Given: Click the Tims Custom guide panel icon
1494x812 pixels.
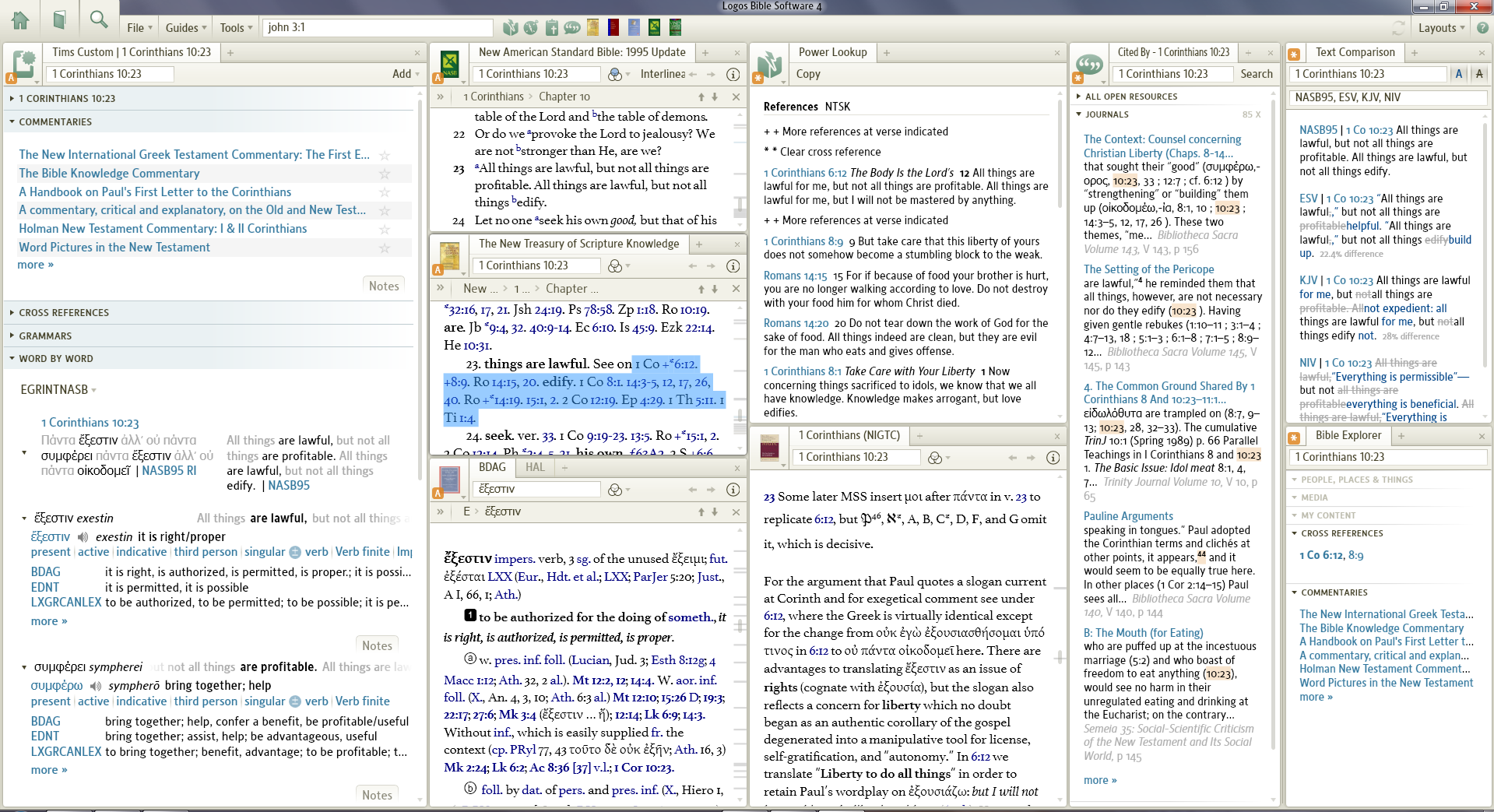Looking at the screenshot, I should pyautogui.click(x=23, y=65).
